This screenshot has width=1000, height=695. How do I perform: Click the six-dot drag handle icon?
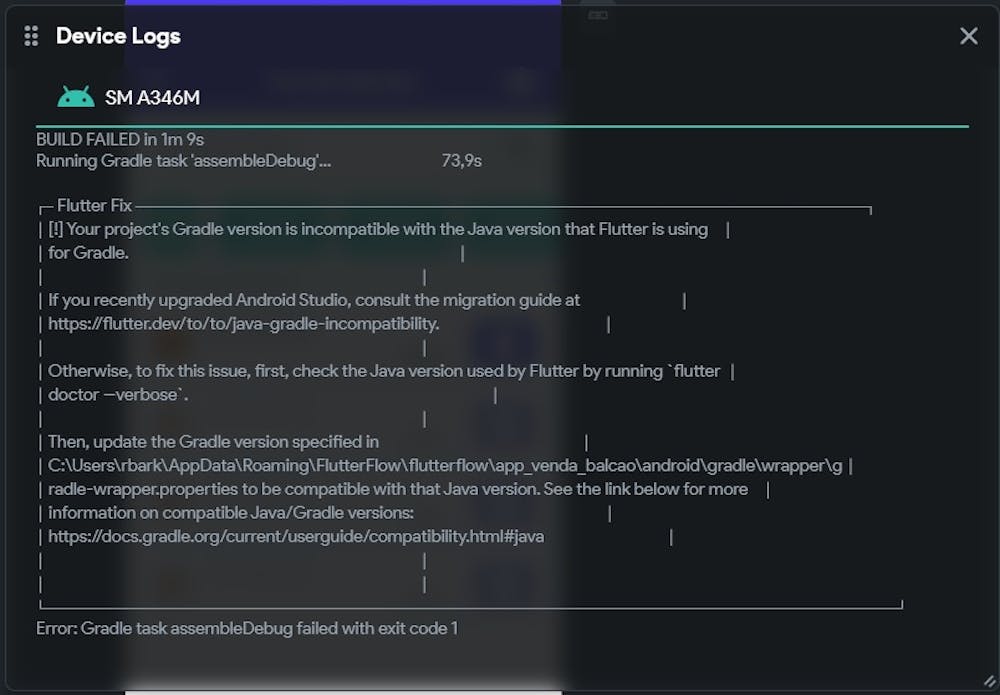(31, 36)
